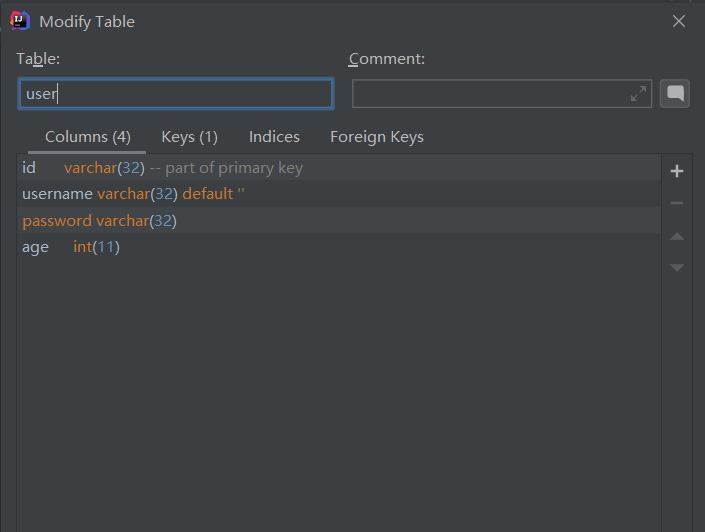
Task: Switch to the Columns (4) tab
Action: [x=88, y=137]
